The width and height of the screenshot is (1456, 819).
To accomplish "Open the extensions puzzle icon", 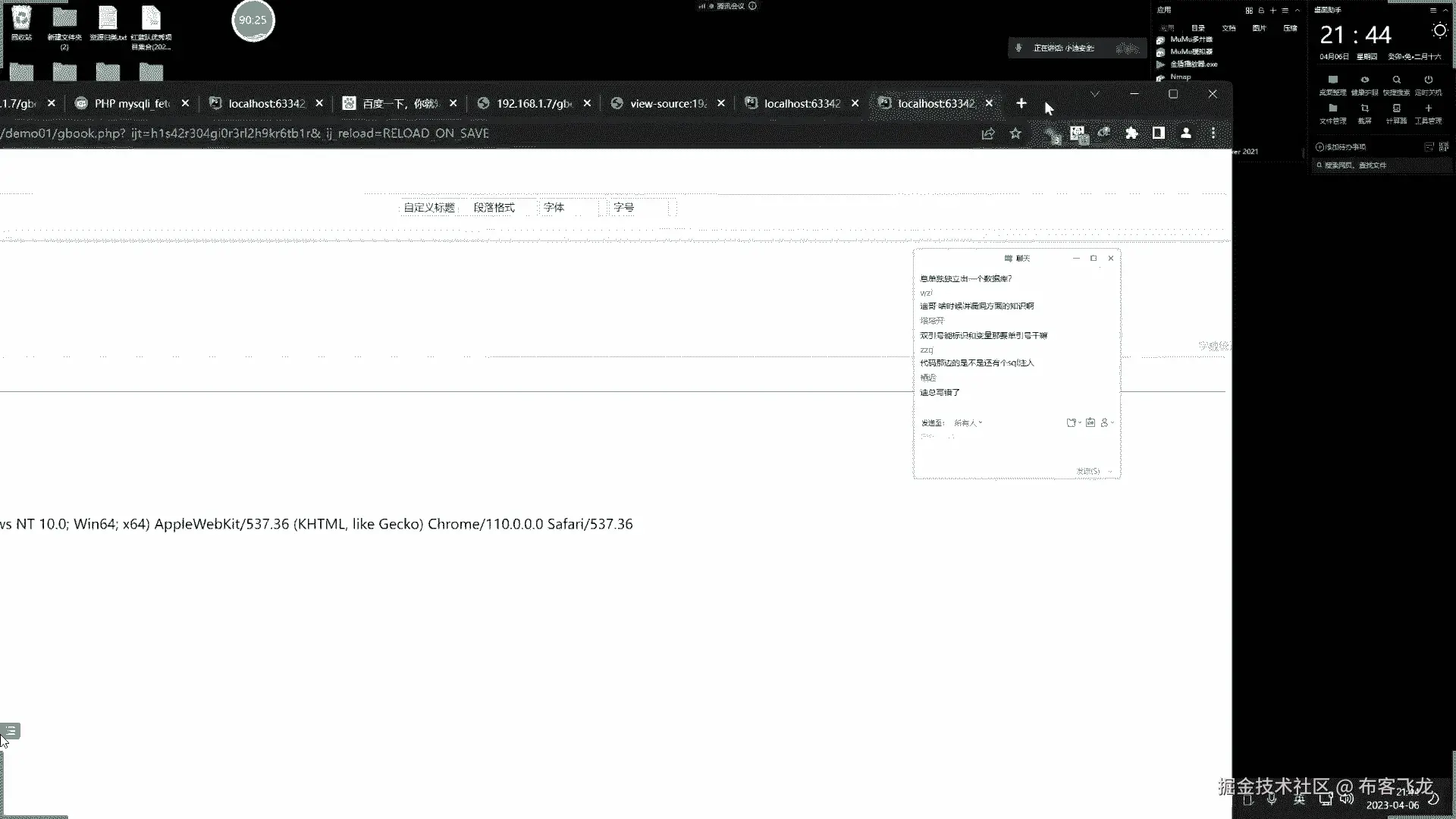I will click(x=1131, y=133).
